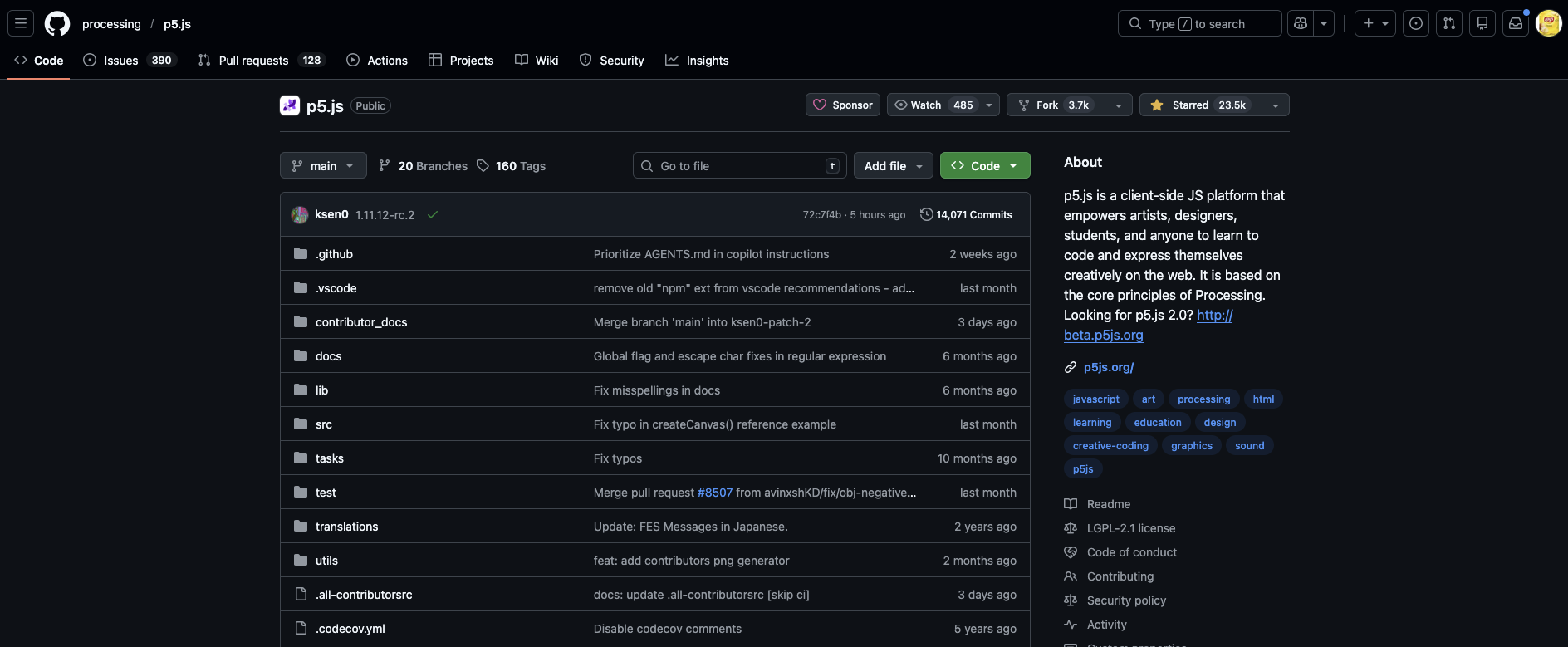Expand the green Code dropdown
The width and height of the screenshot is (1568, 647).
tap(985, 166)
